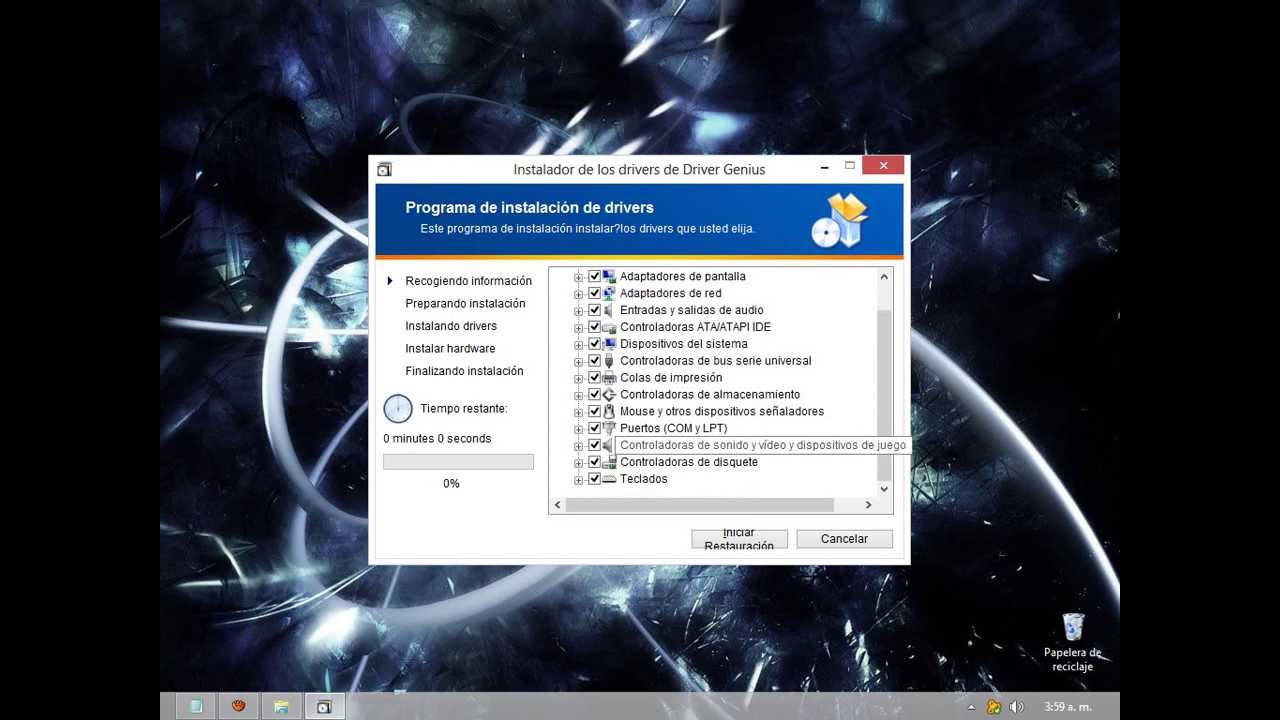Show hidden tray icons arrow
Viewport: 1280px width, 720px height.
point(971,707)
